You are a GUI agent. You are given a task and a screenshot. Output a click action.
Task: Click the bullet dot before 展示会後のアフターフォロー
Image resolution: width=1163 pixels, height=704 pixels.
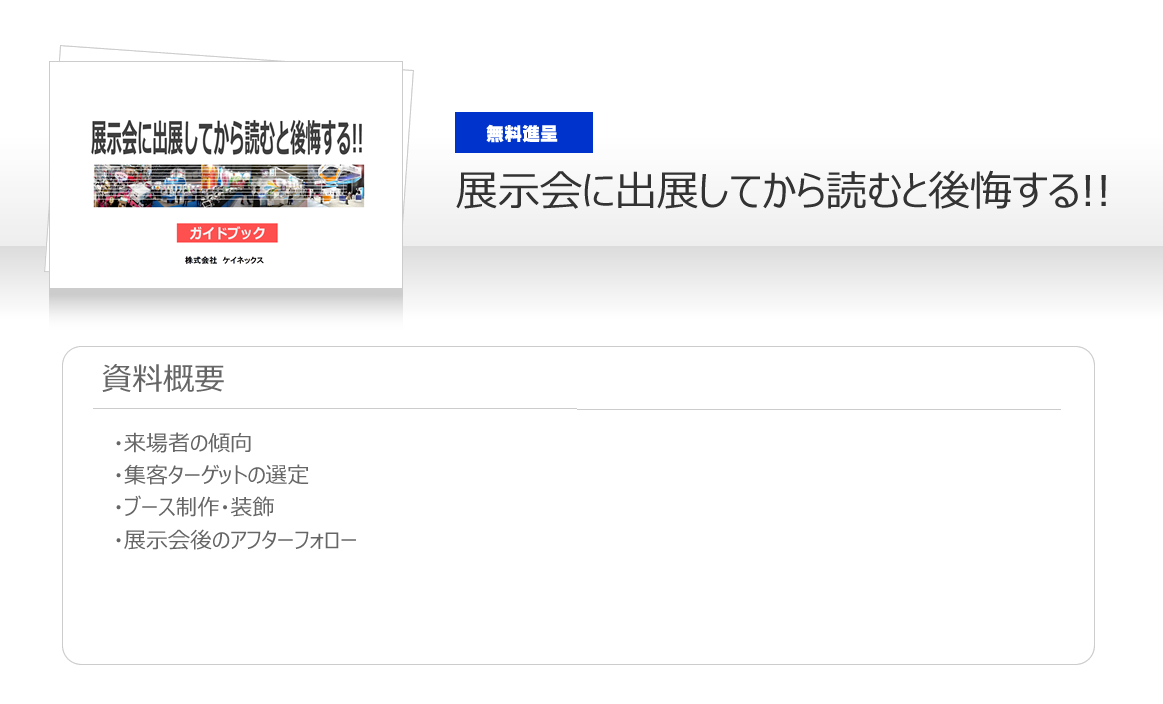pos(118,542)
